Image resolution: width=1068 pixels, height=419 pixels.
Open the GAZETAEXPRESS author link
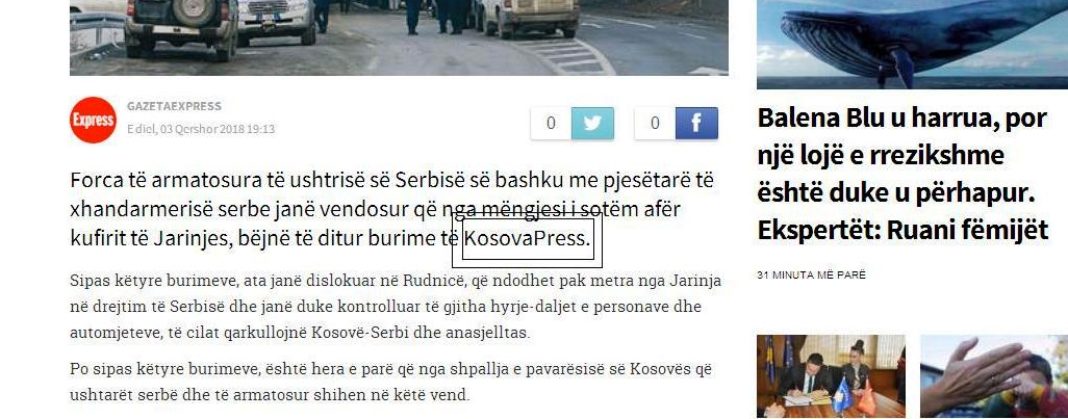tap(174, 106)
